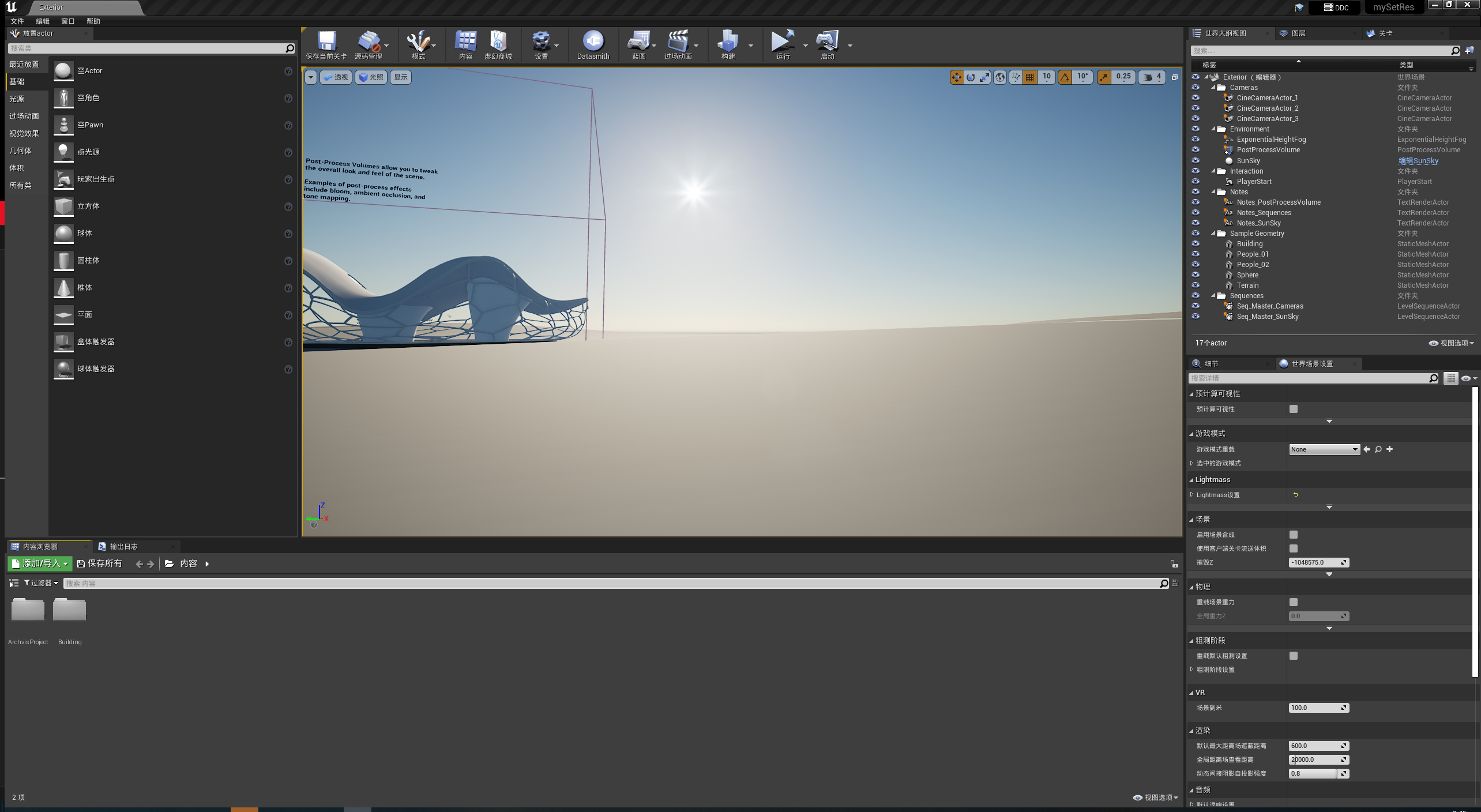Select Box Trigger in Place Actors list
The image size is (1481, 812).
pos(173,342)
